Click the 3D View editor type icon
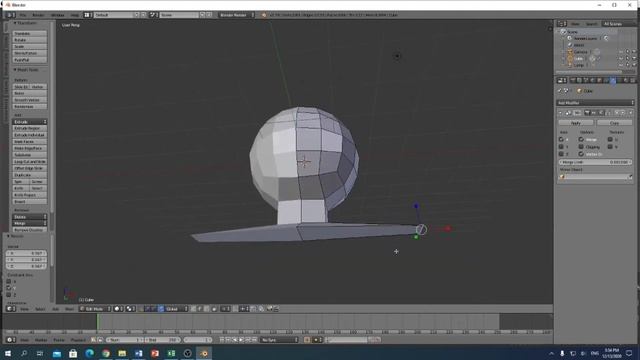 [11, 309]
